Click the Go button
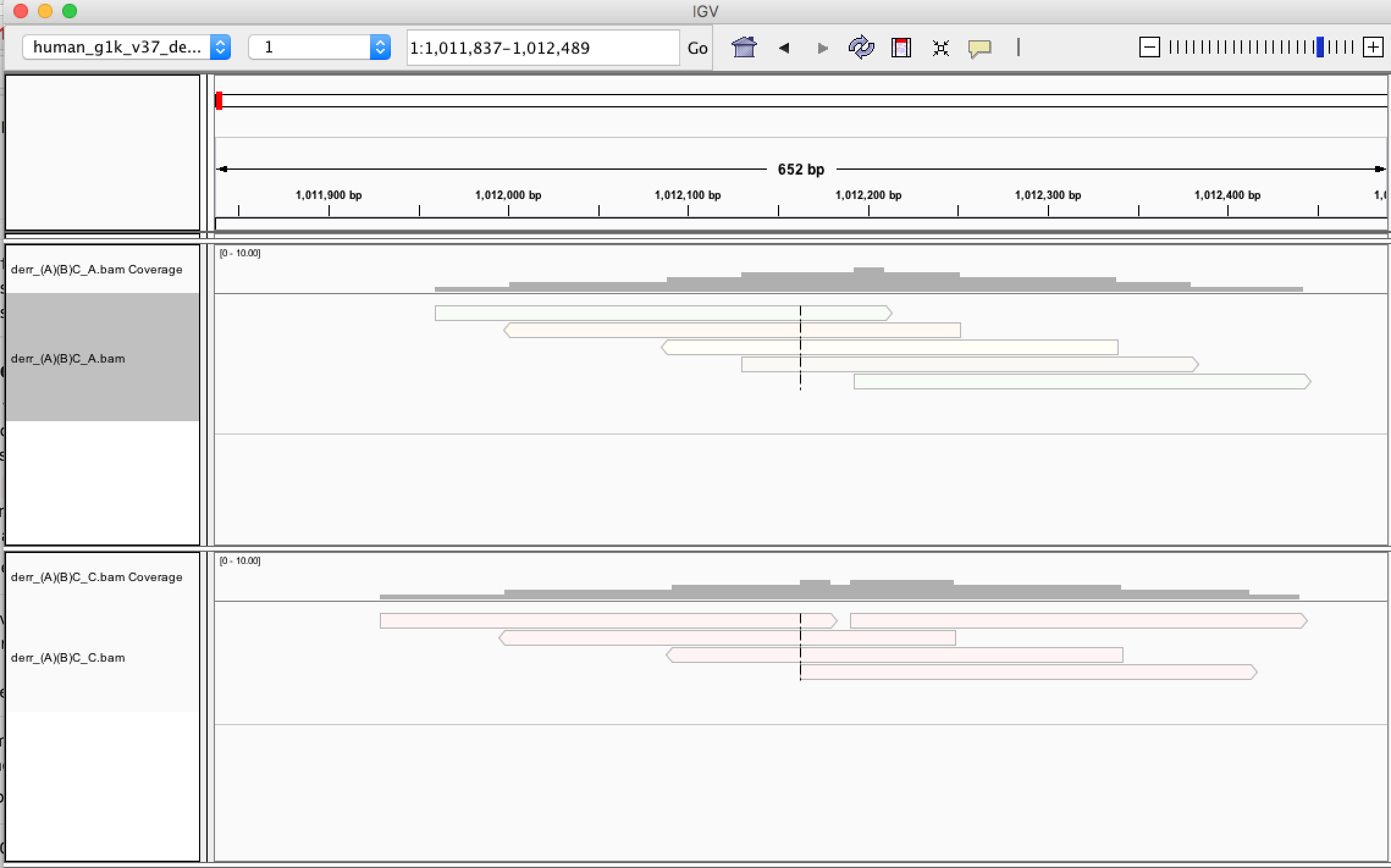The height and width of the screenshot is (868, 1391). [697, 48]
